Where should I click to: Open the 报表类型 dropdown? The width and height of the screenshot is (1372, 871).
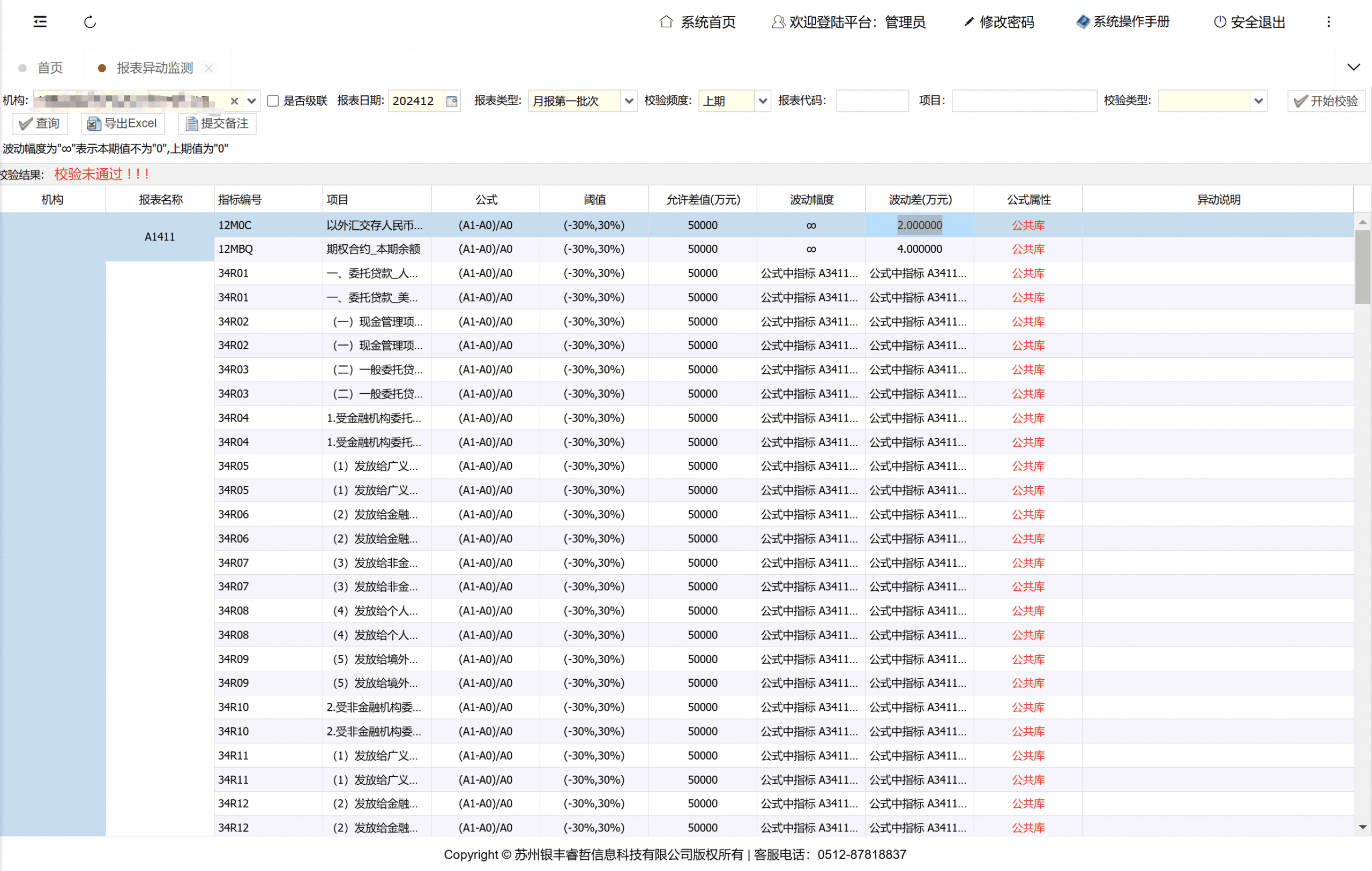(x=629, y=101)
